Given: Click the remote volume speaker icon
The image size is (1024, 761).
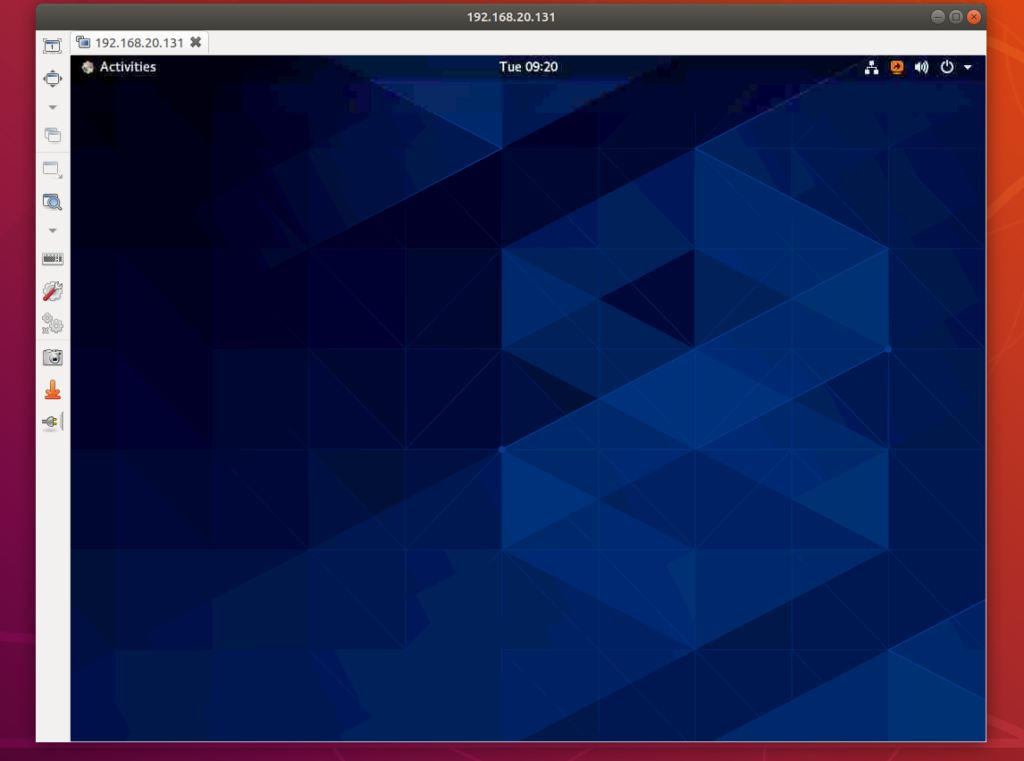Looking at the screenshot, I should (921, 67).
